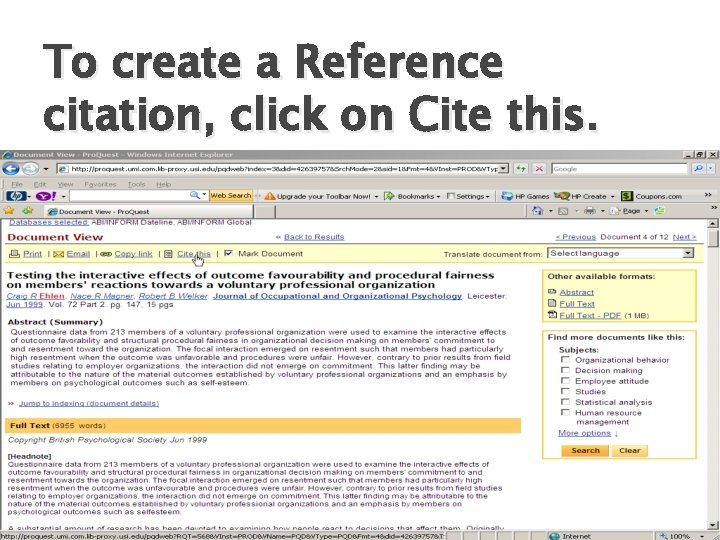Open HP Create from toolbar
This screenshot has height=540, width=720.
coord(580,196)
